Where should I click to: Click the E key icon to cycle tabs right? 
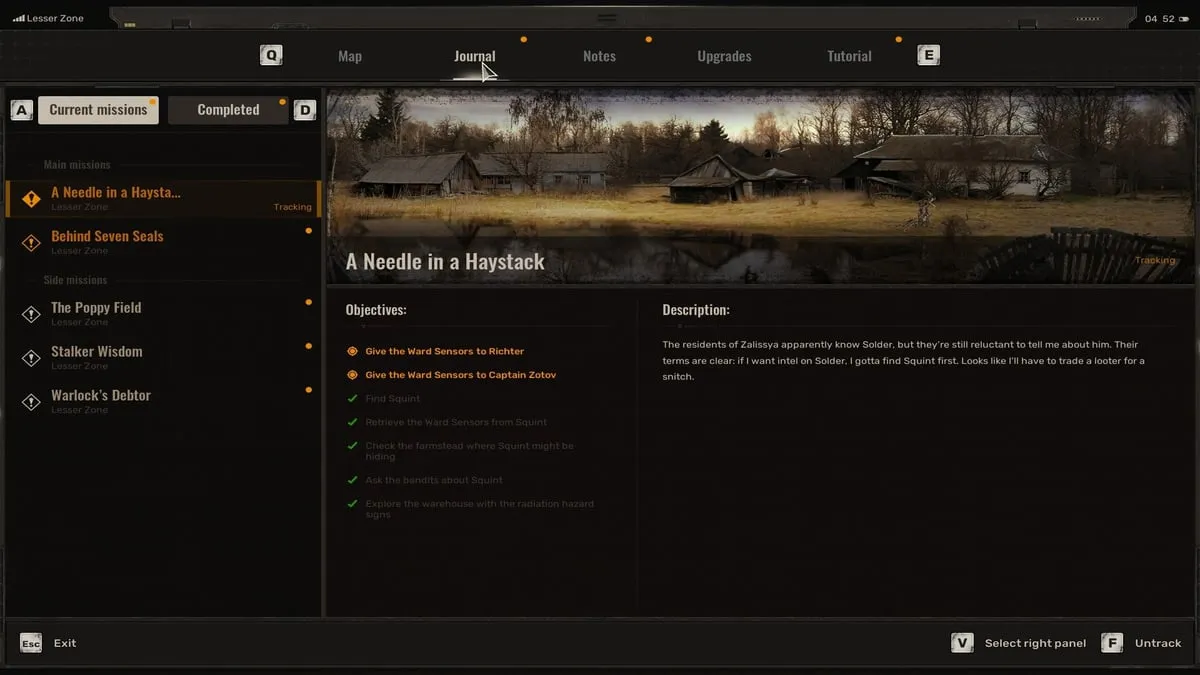tap(928, 55)
